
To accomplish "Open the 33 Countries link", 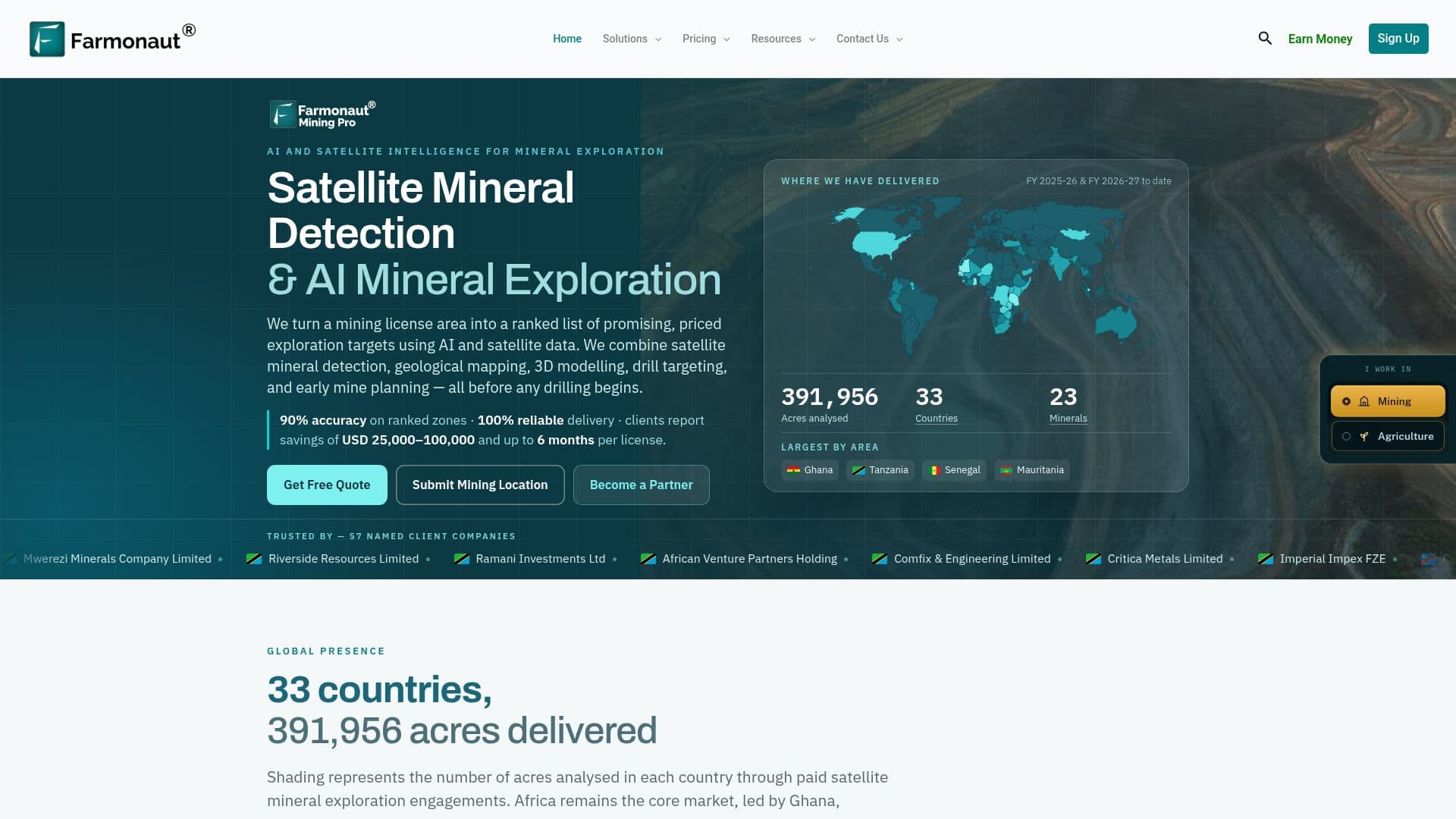I will (x=937, y=419).
